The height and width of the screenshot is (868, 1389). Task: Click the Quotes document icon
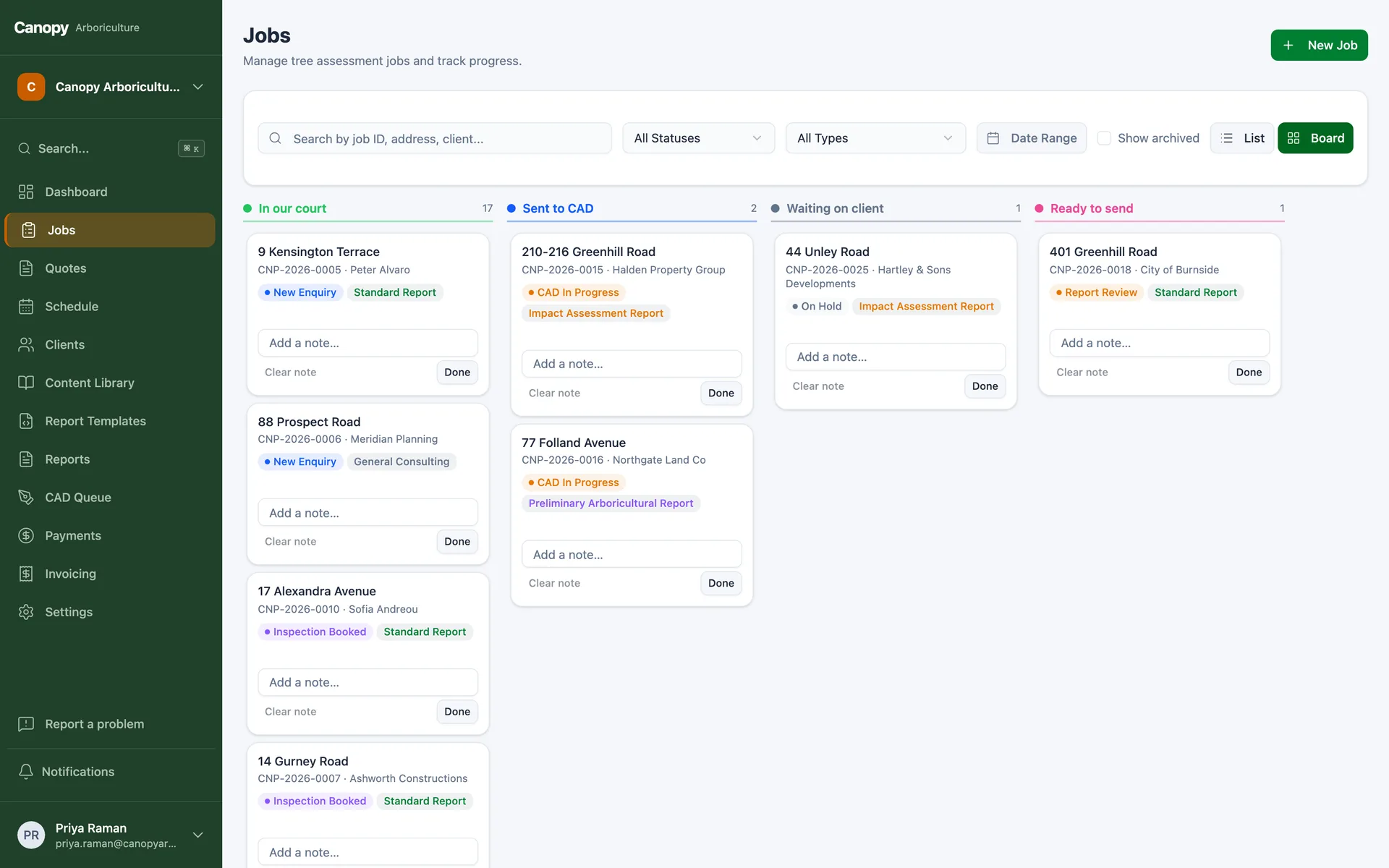tap(26, 268)
